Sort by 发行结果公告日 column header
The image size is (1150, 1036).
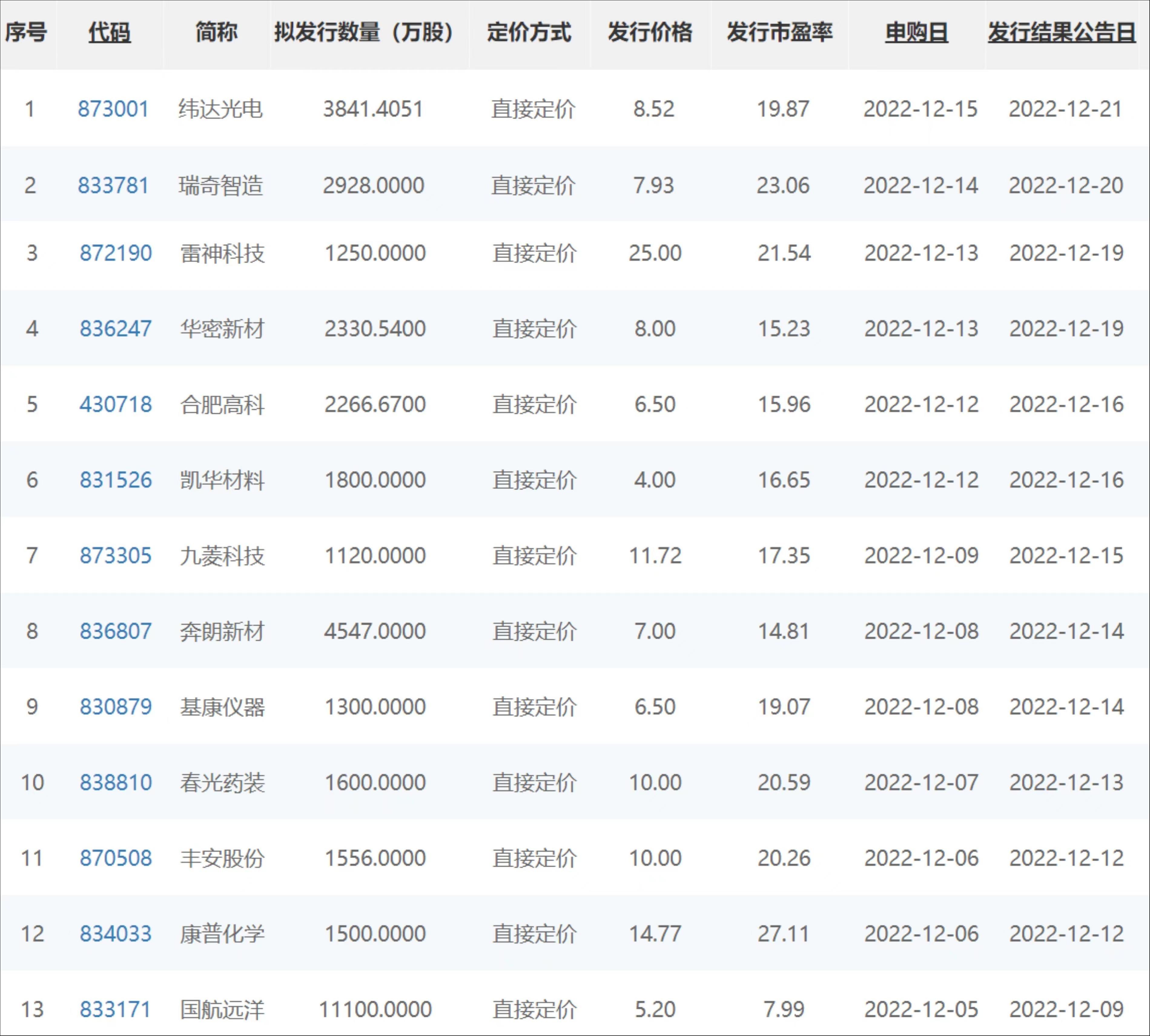[x=1061, y=32]
